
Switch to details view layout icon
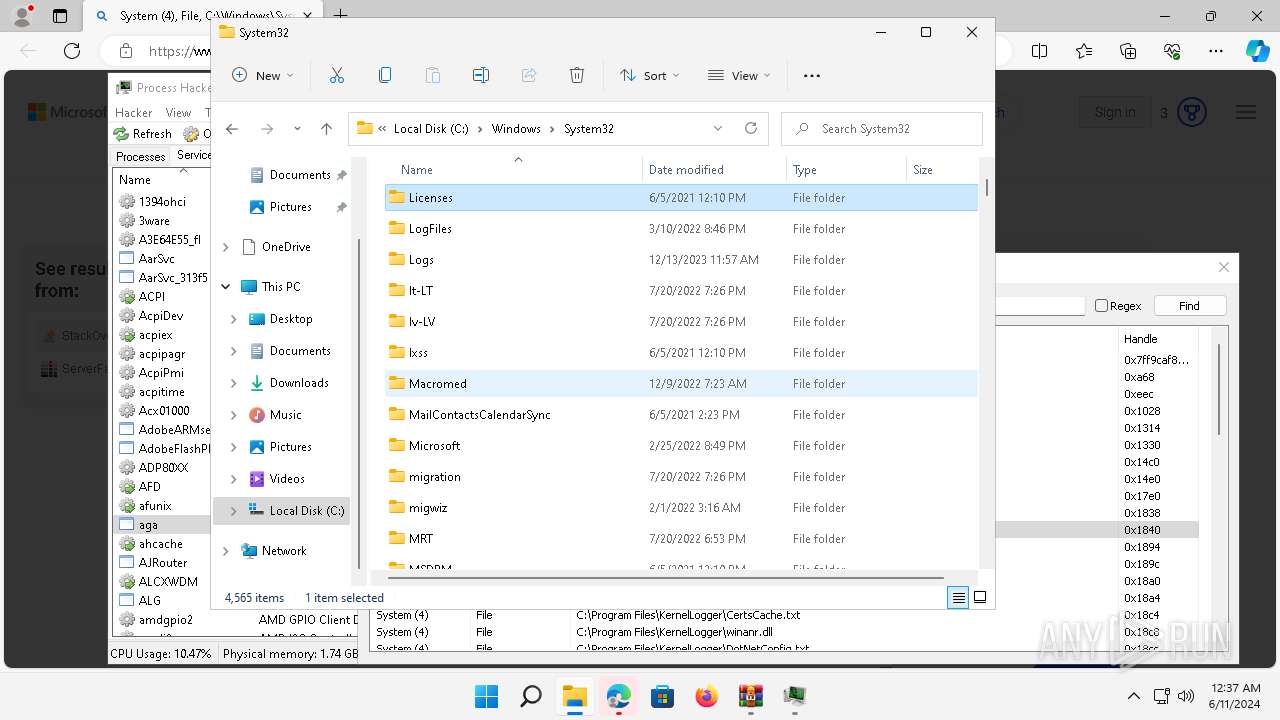[958, 598]
